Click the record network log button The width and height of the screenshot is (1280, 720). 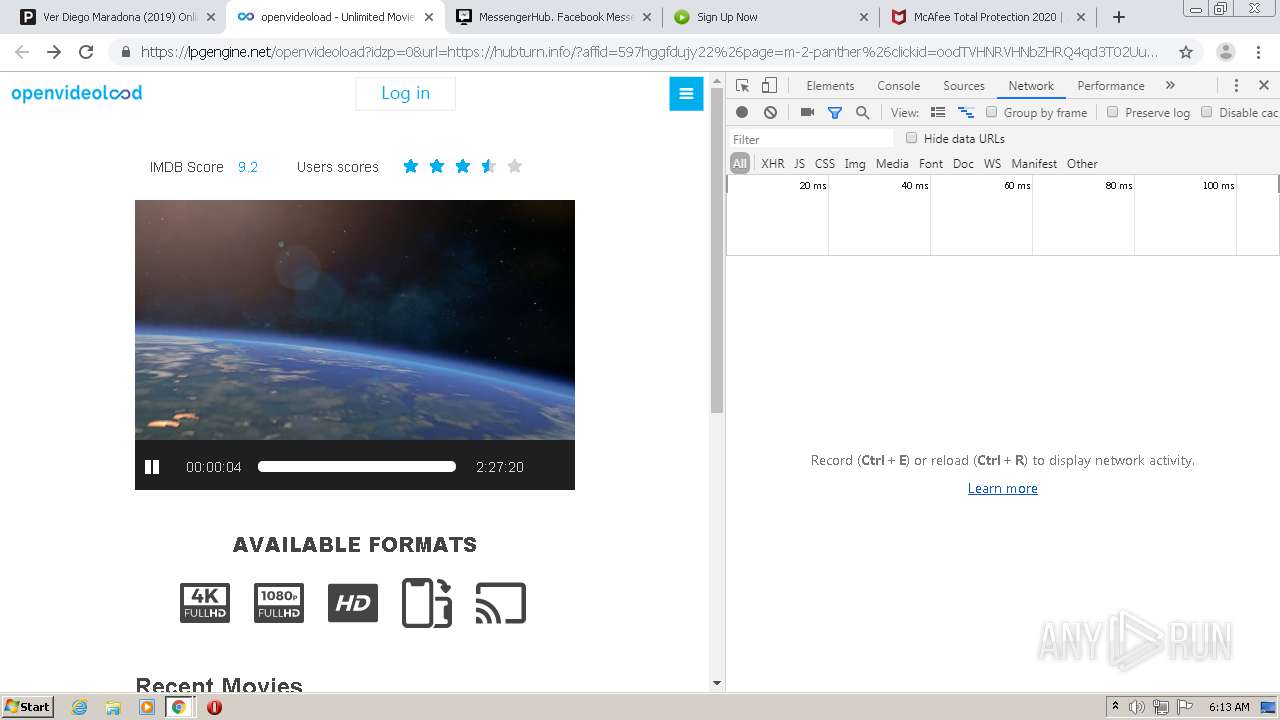point(742,113)
